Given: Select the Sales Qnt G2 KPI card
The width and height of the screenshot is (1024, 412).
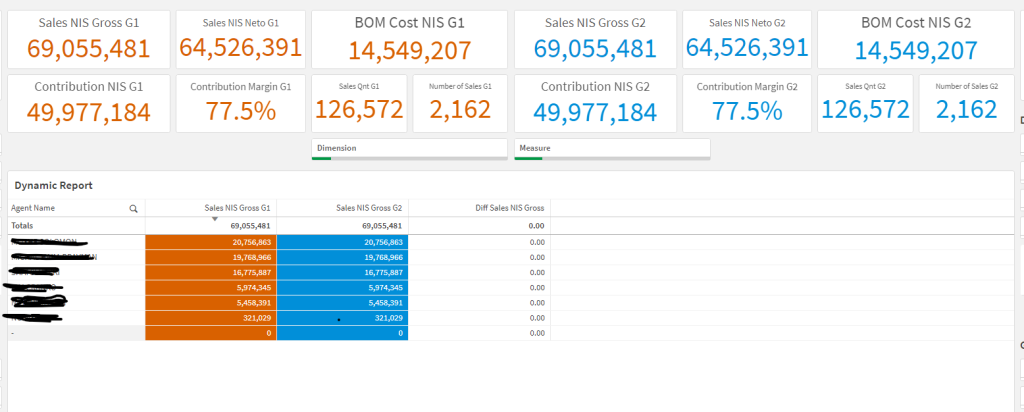Looking at the screenshot, I should tap(865, 103).
